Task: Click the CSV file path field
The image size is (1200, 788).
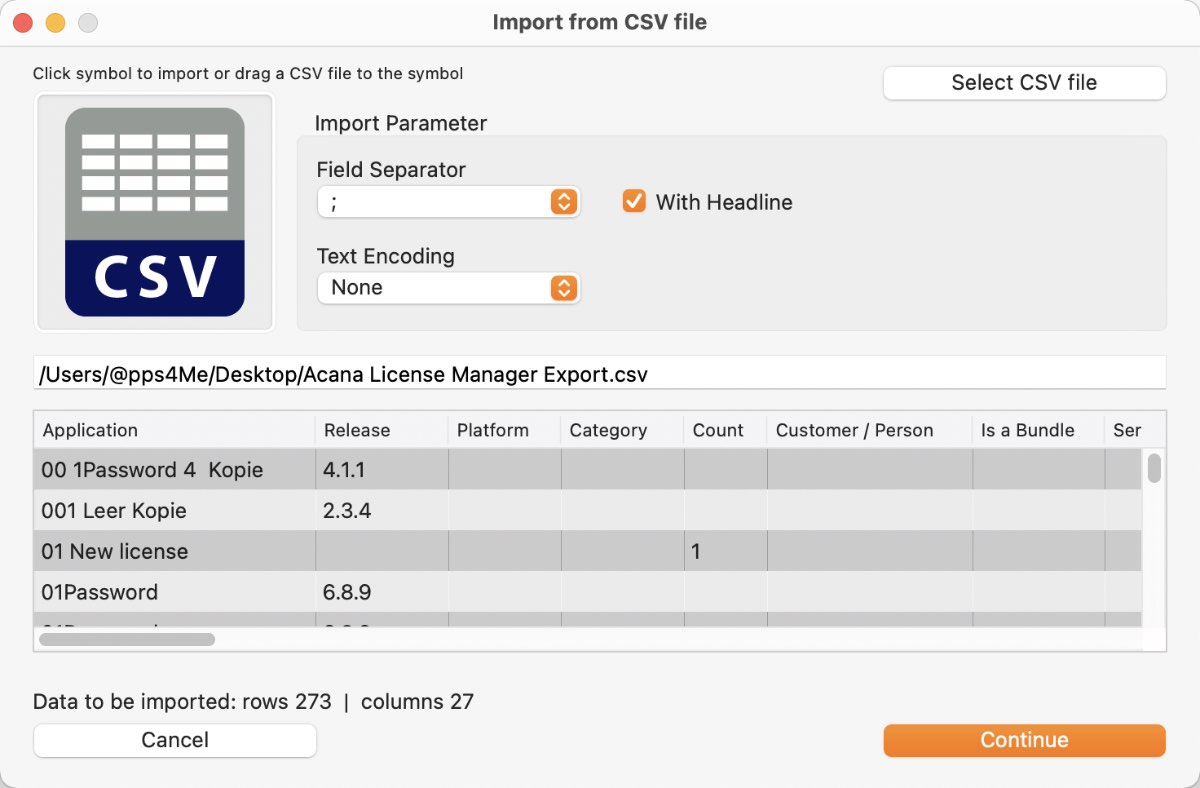Action: point(600,375)
